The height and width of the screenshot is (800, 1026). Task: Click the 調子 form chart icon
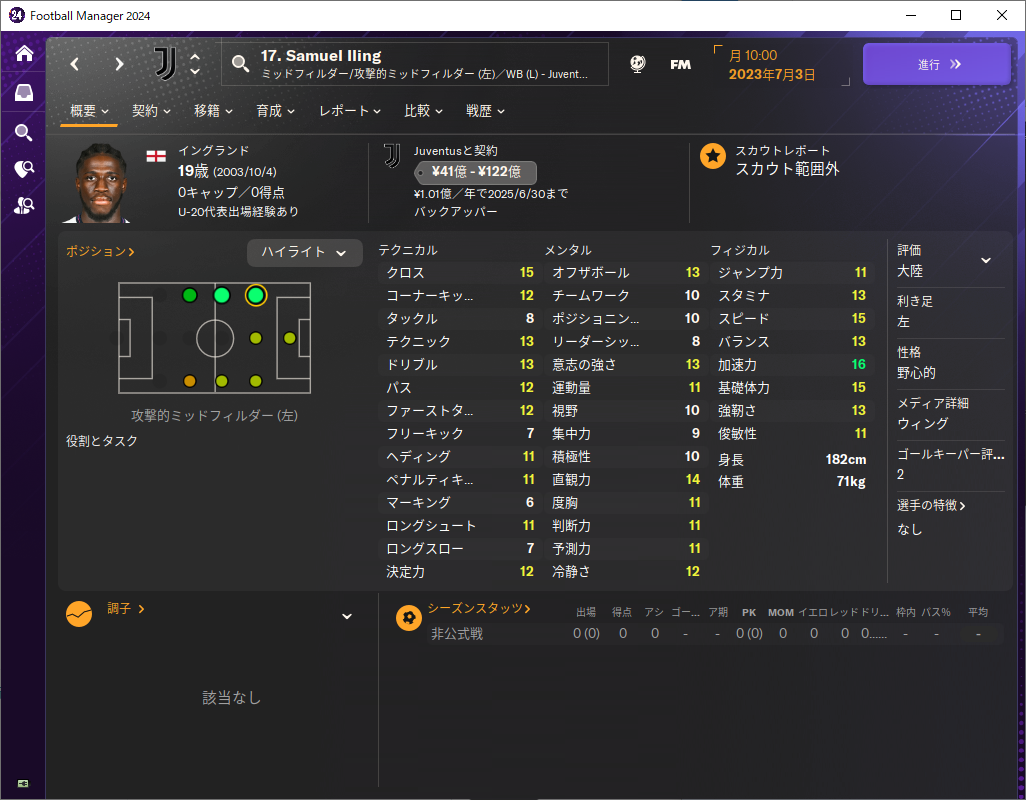[x=79, y=614]
